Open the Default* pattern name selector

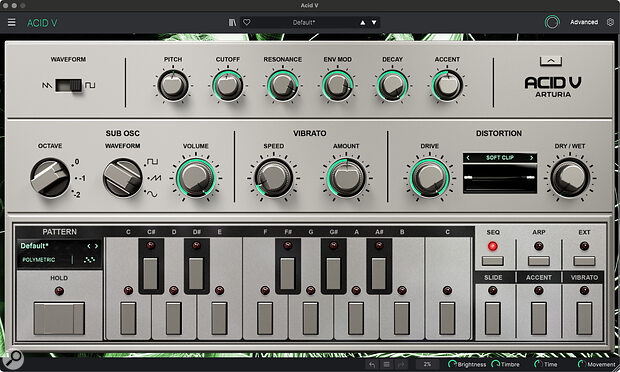pos(34,246)
